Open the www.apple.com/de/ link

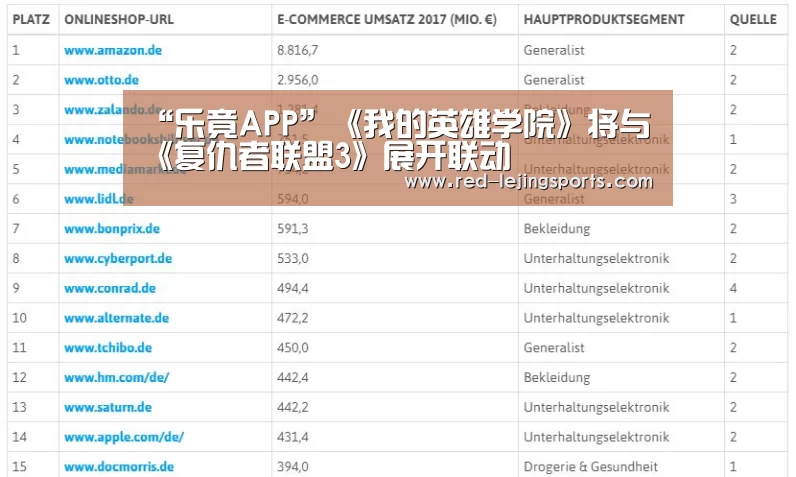coord(124,437)
